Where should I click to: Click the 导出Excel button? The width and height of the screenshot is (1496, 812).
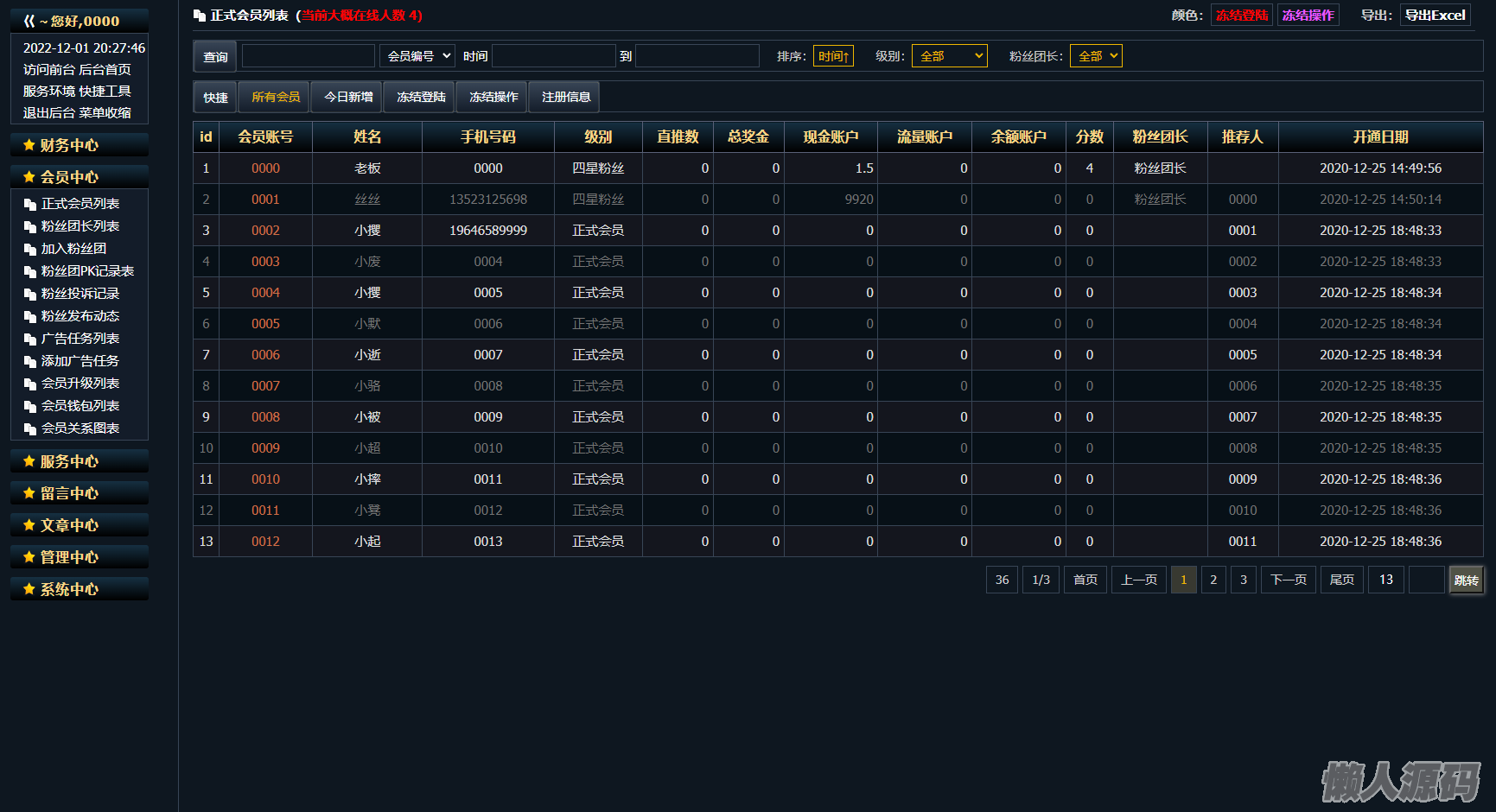point(1435,16)
